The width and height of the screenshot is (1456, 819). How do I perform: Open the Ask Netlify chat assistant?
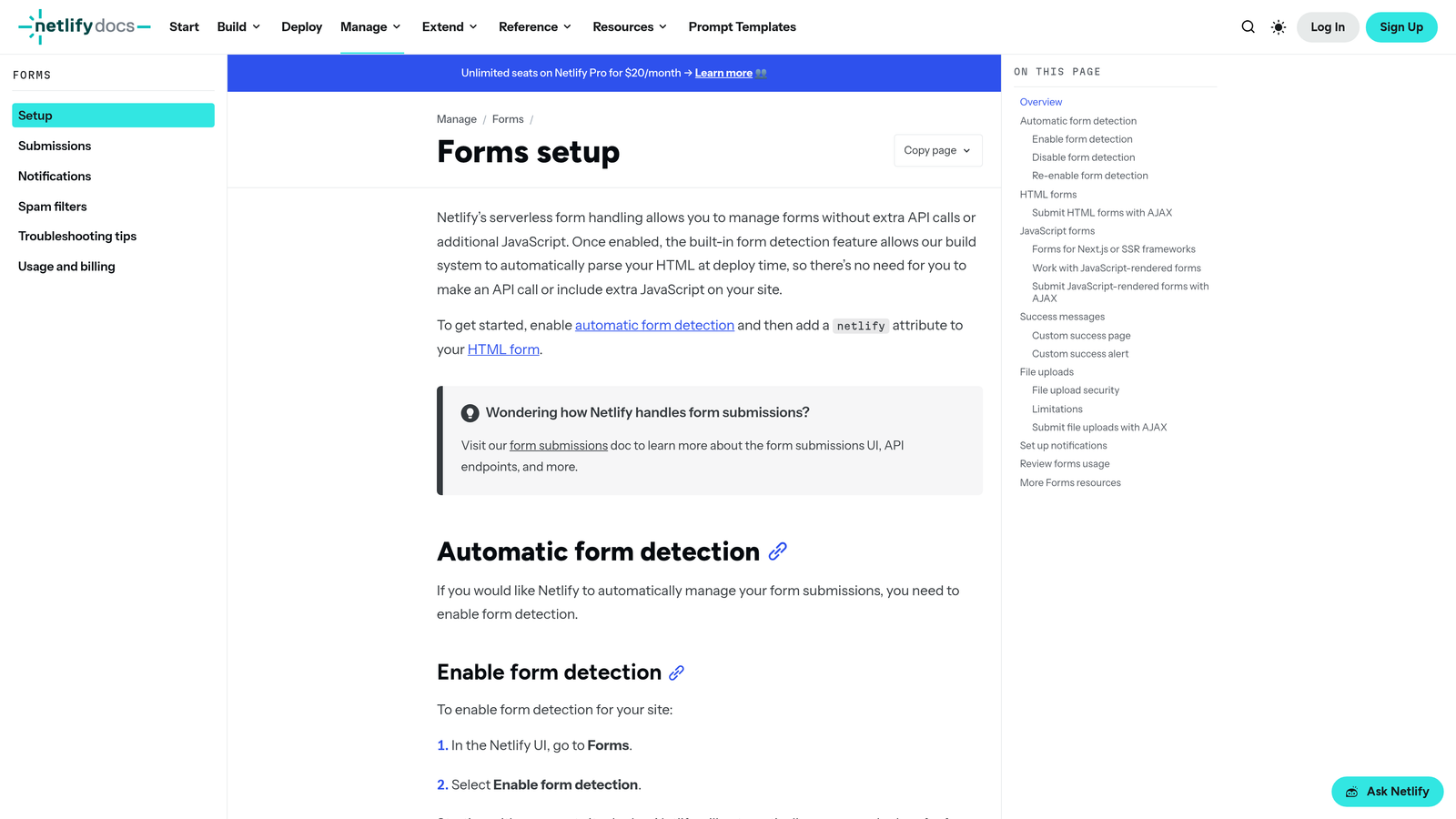tap(1387, 792)
